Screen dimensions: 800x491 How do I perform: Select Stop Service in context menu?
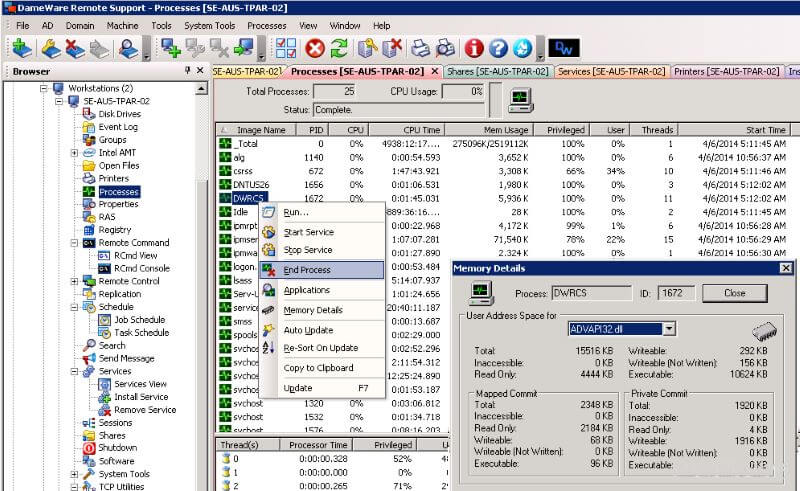[x=322, y=250]
